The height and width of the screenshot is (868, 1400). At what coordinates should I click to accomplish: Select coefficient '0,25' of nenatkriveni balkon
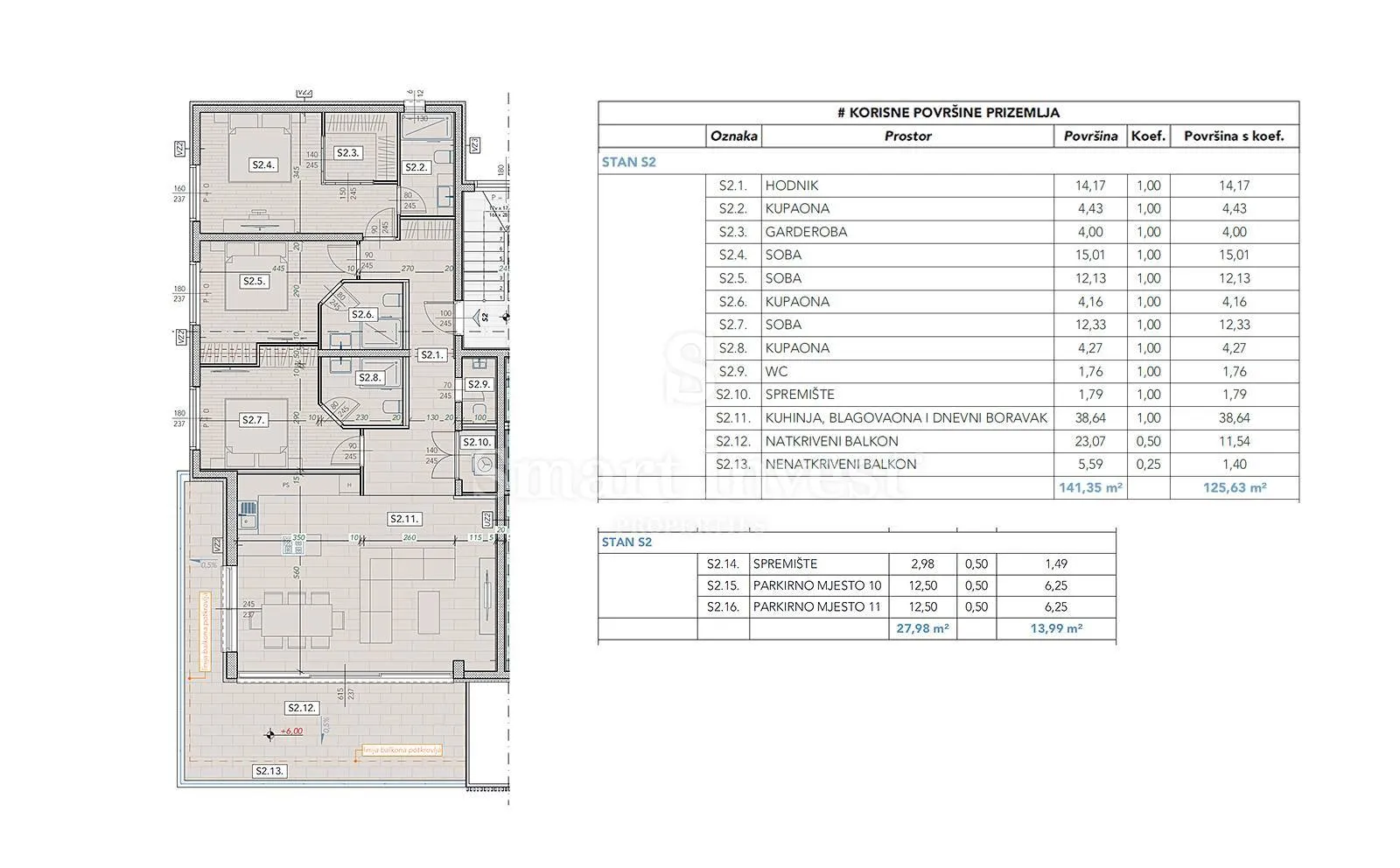[1148, 464]
